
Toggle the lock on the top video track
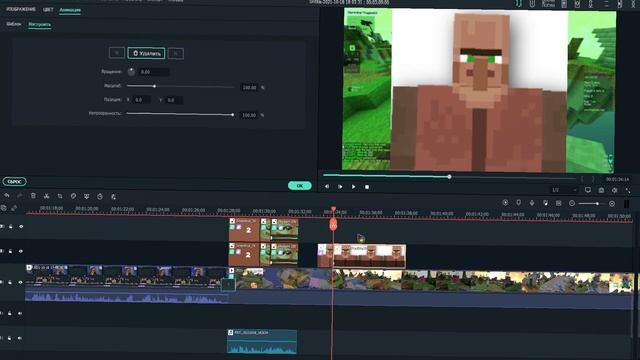pyautogui.click(x=11, y=227)
